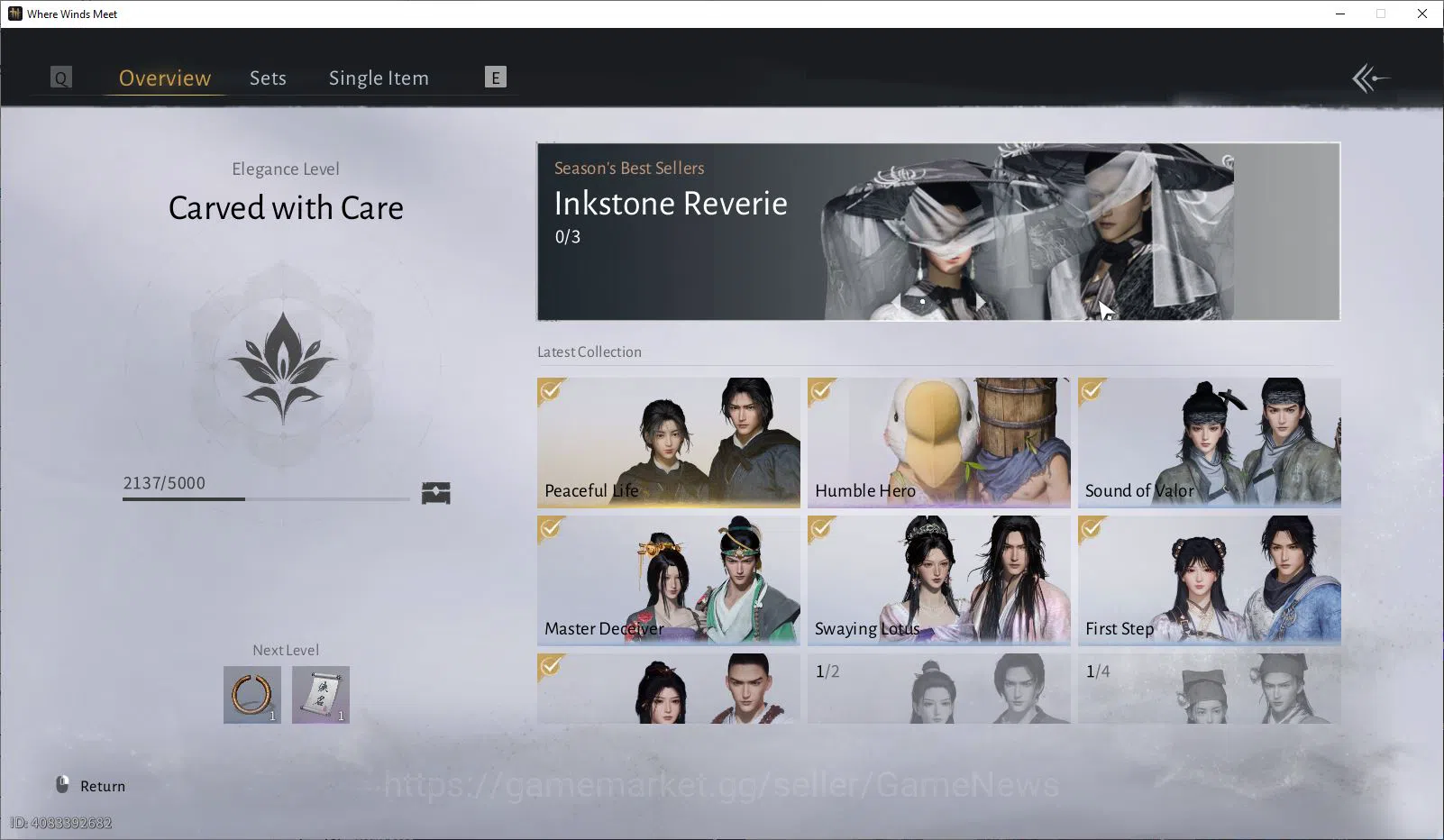This screenshot has width=1444, height=840.
Task: Open the Master Deceiver collection thumbnail
Action: (668, 580)
